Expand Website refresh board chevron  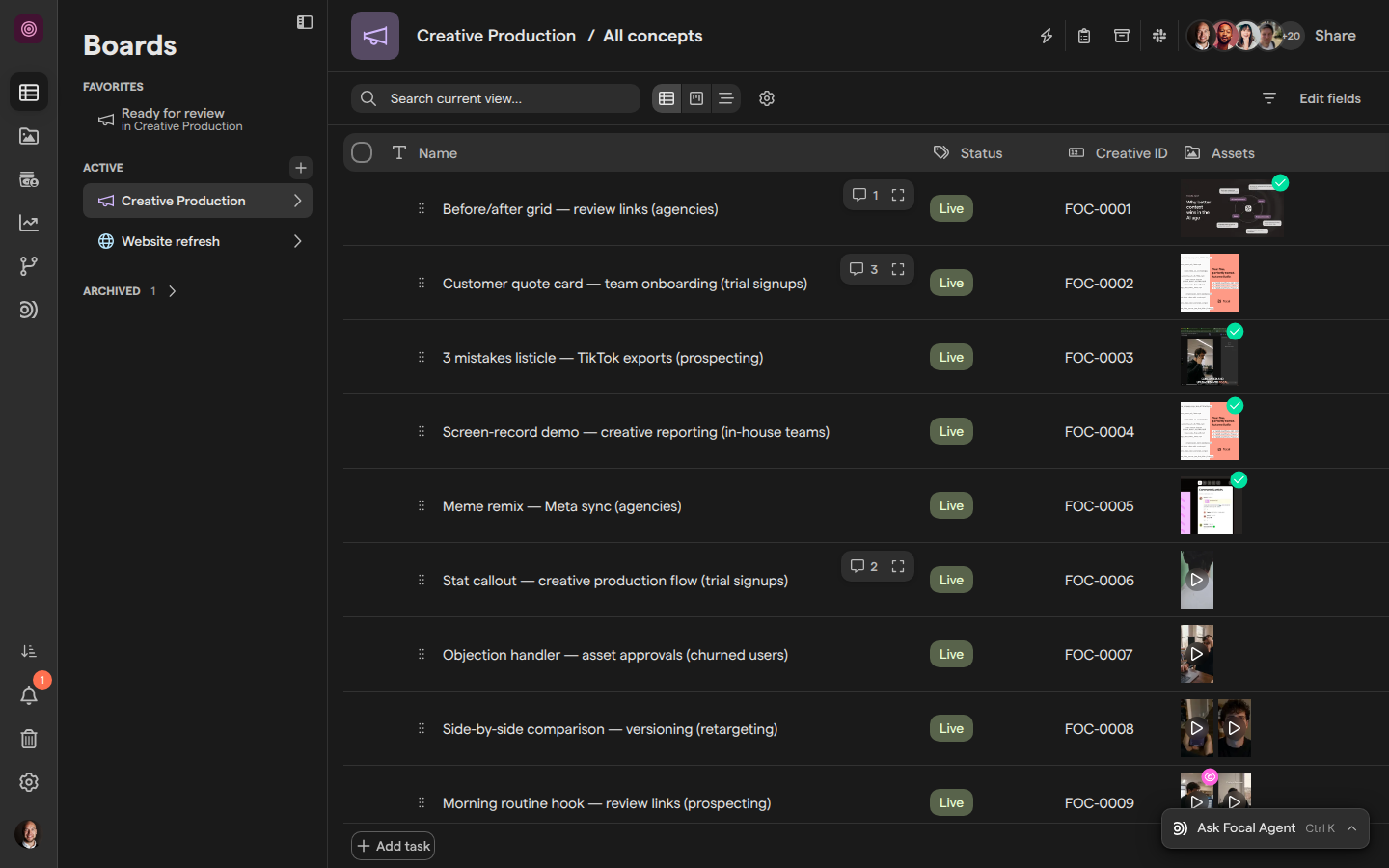297,241
